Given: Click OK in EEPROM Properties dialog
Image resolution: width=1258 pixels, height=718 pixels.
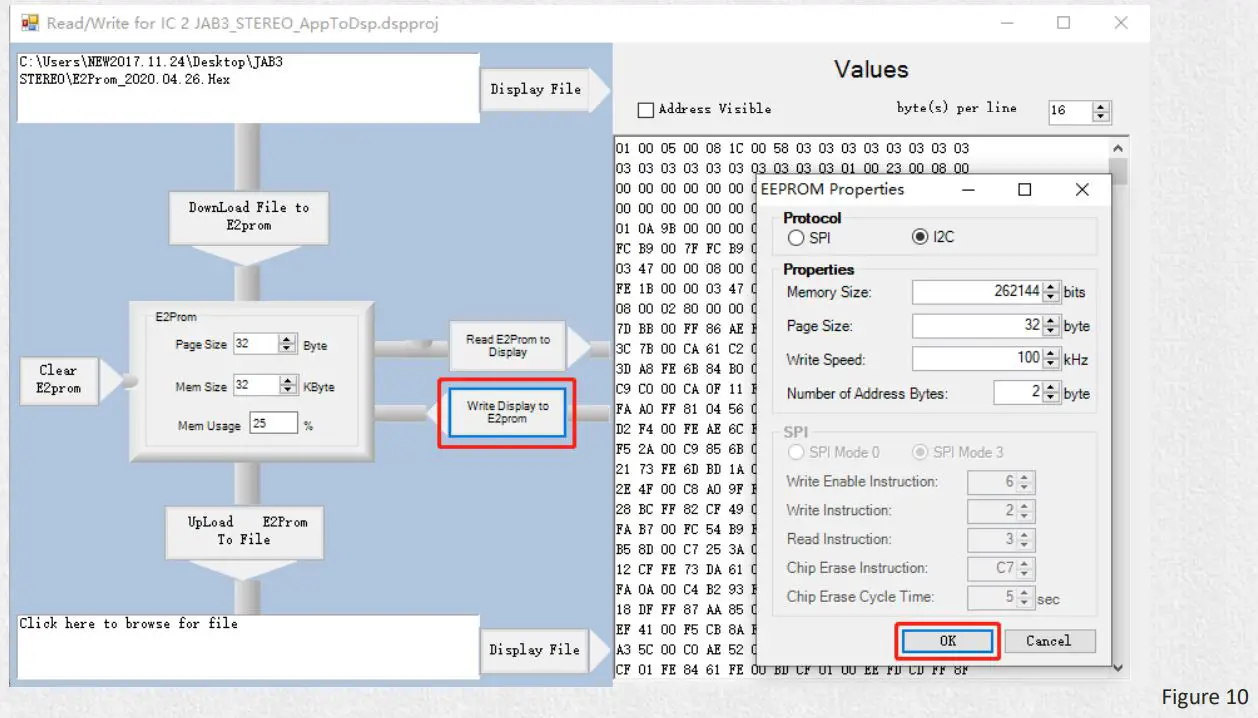Looking at the screenshot, I should click(948, 641).
